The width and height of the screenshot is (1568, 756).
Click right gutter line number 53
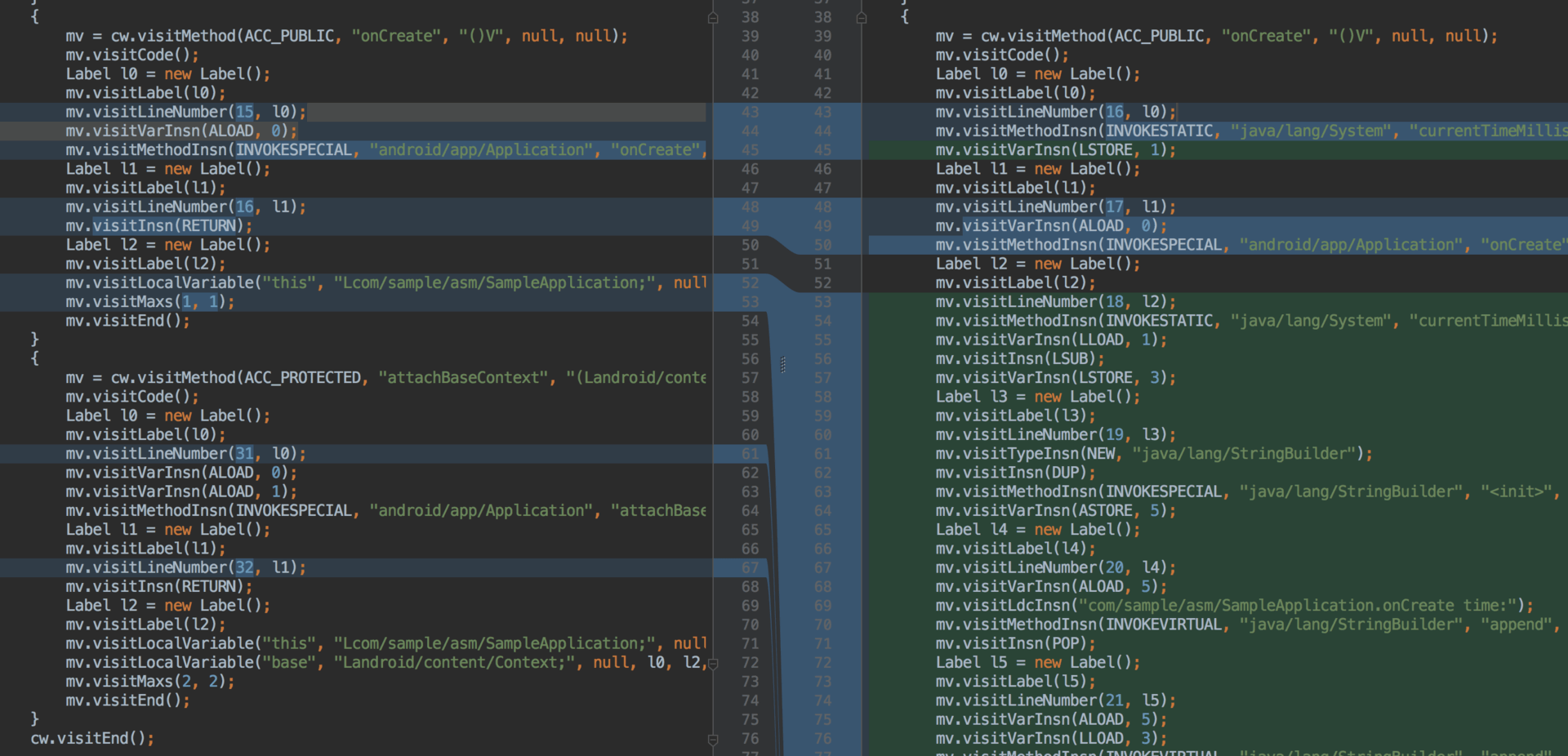[x=822, y=302]
